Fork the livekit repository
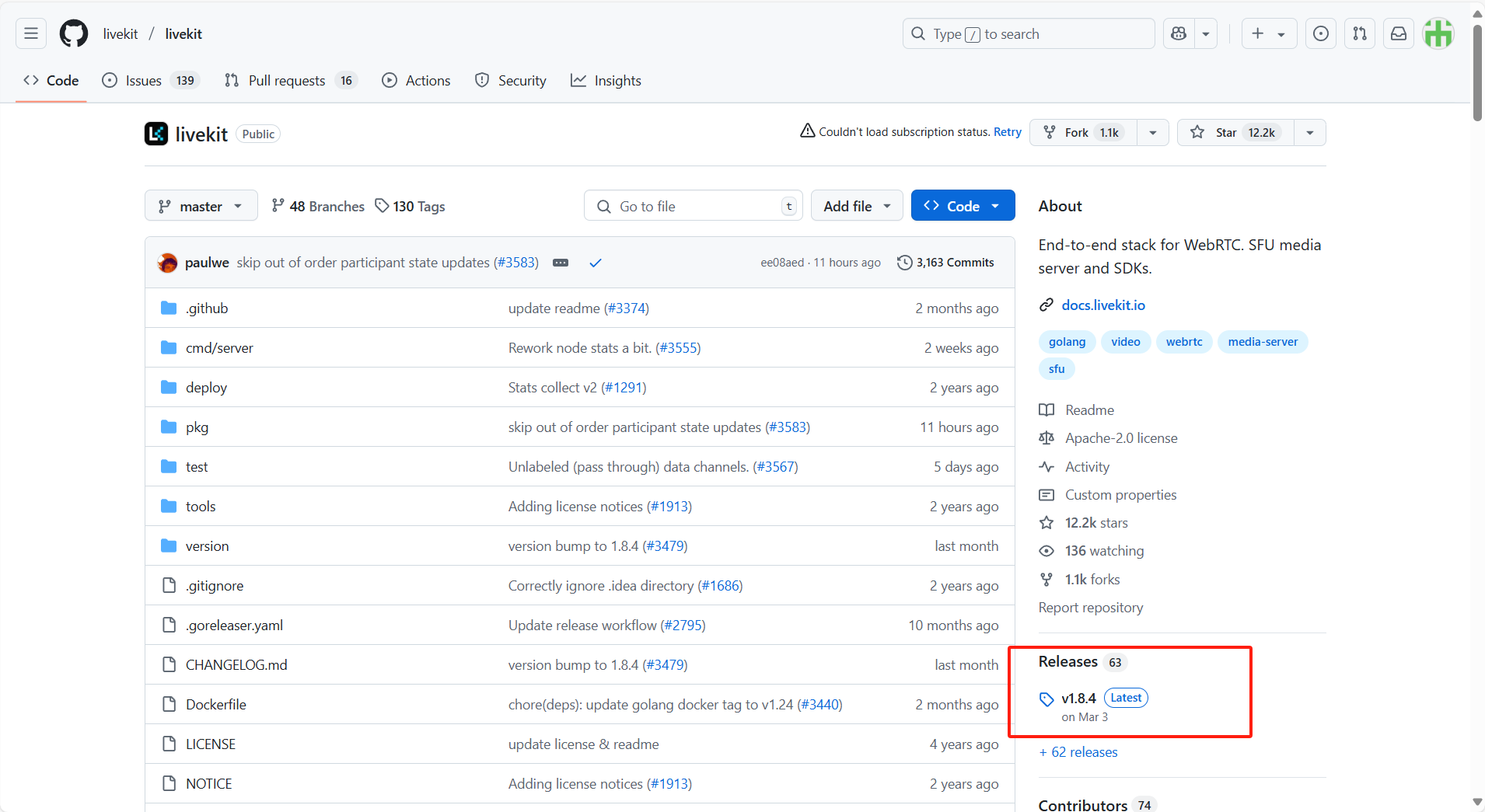Image resolution: width=1485 pixels, height=812 pixels. pyautogui.click(x=1083, y=132)
